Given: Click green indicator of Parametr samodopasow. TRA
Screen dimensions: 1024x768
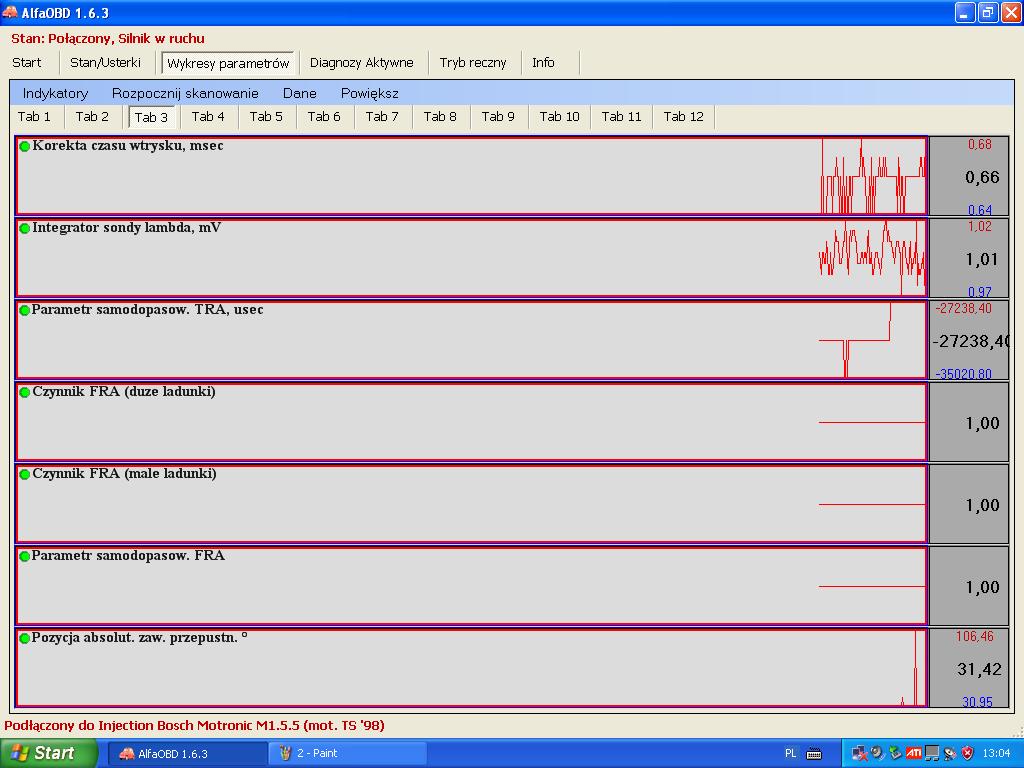Looking at the screenshot, I should pyautogui.click(x=25, y=310).
